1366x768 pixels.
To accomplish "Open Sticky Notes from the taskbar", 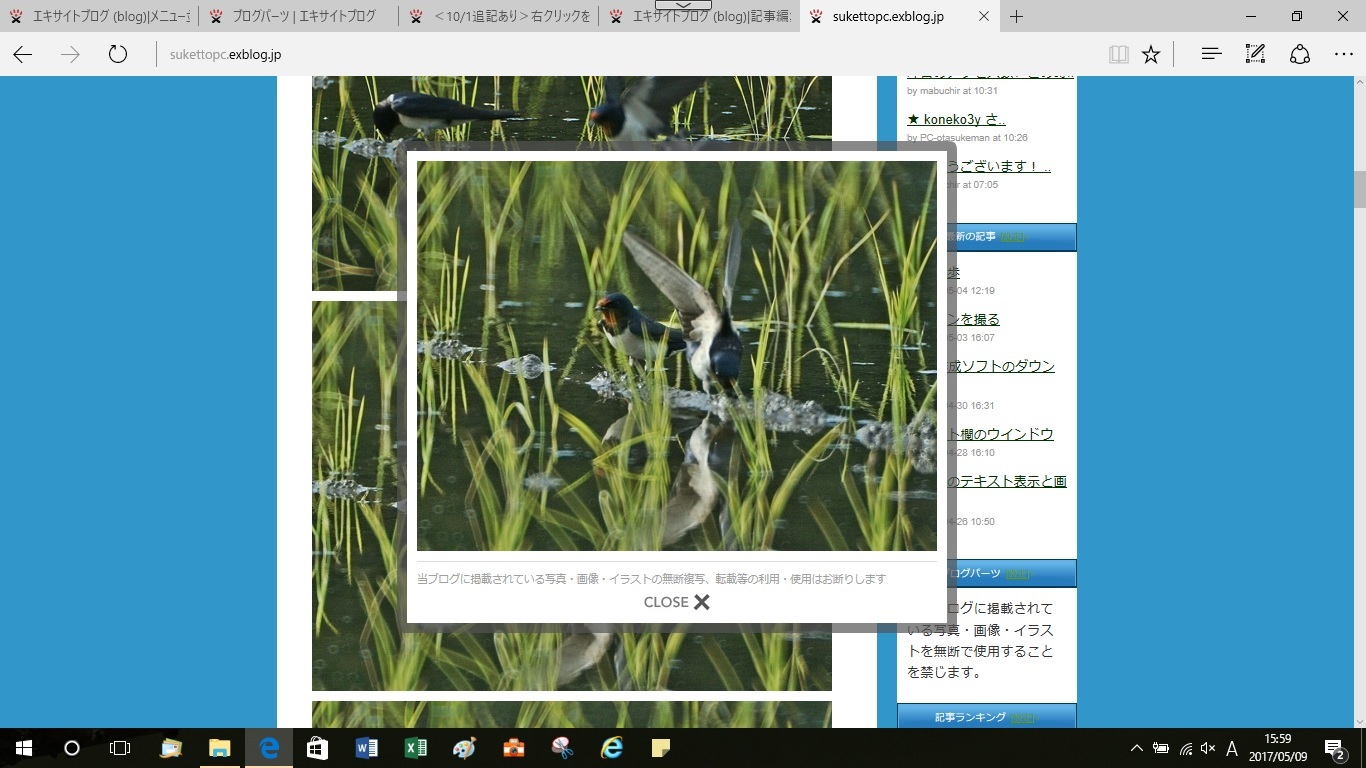I will point(660,748).
